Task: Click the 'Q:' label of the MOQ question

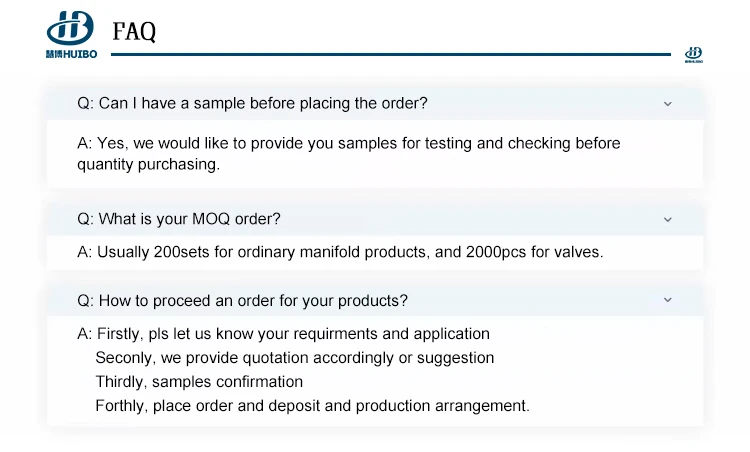Action: click(86, 219)
